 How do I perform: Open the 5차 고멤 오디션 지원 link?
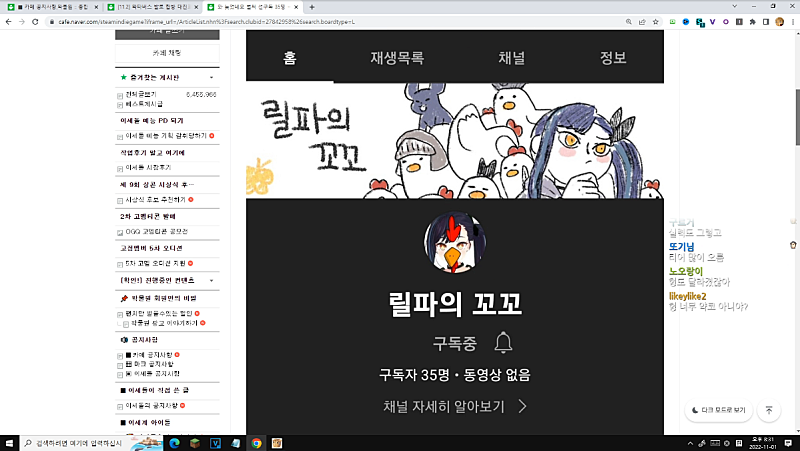coord(156,263)
